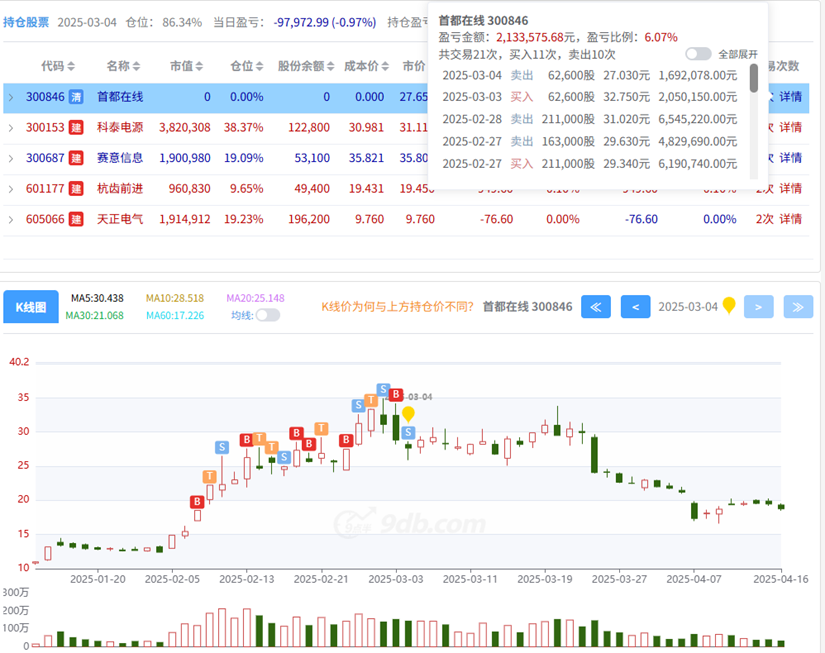Select the K线图 tab
The width and height of the screenshot is (825, 653).
click(x=31, y=307)
